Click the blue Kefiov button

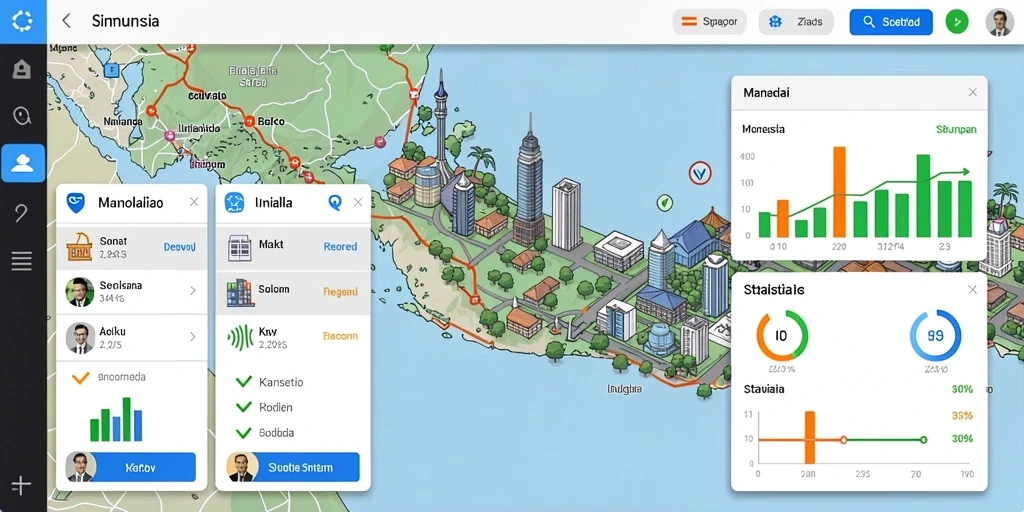pyautogui.click(x=131, y=468)
